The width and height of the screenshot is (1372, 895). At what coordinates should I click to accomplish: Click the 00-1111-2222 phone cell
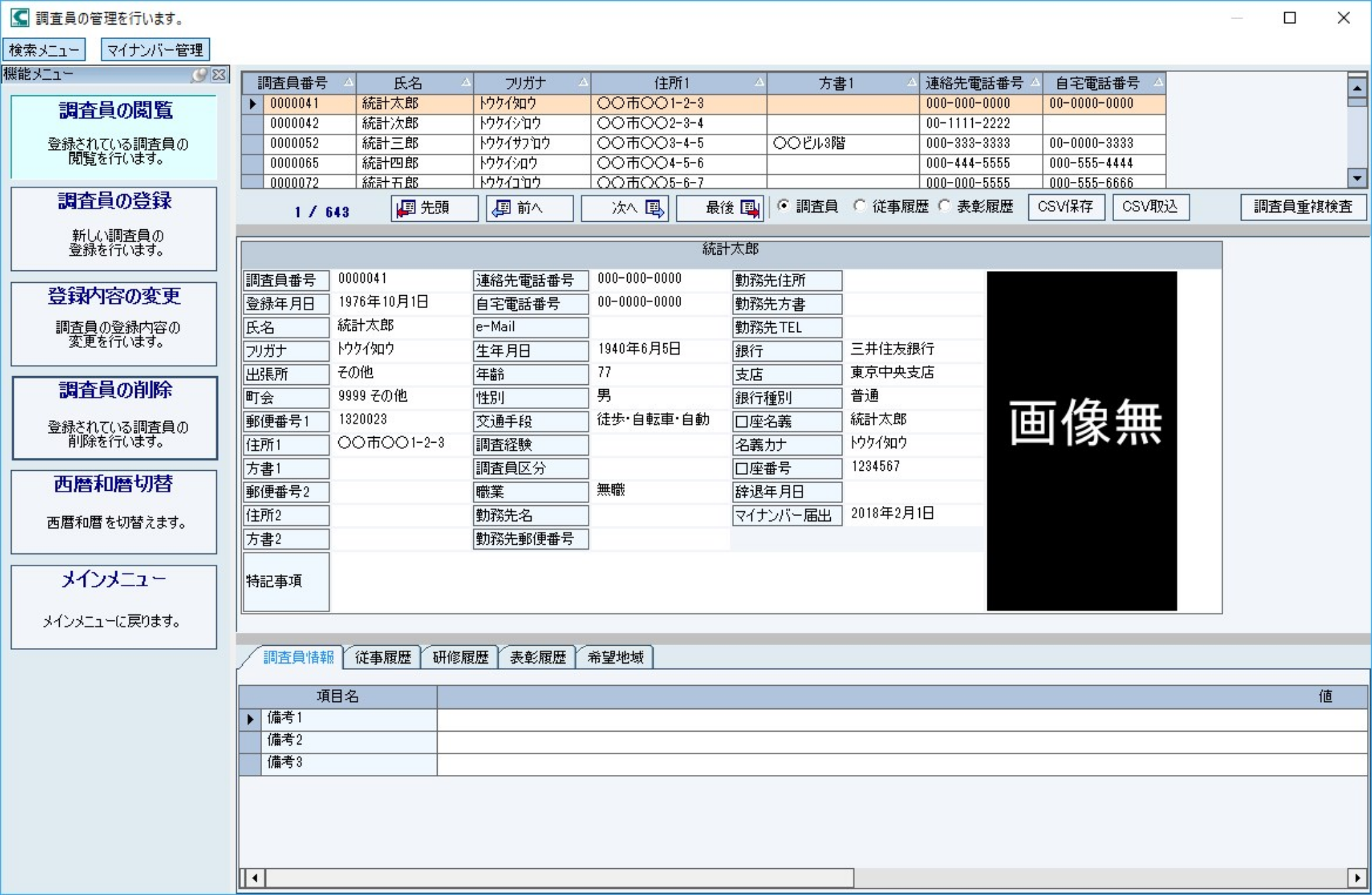[x=981, y=124]
